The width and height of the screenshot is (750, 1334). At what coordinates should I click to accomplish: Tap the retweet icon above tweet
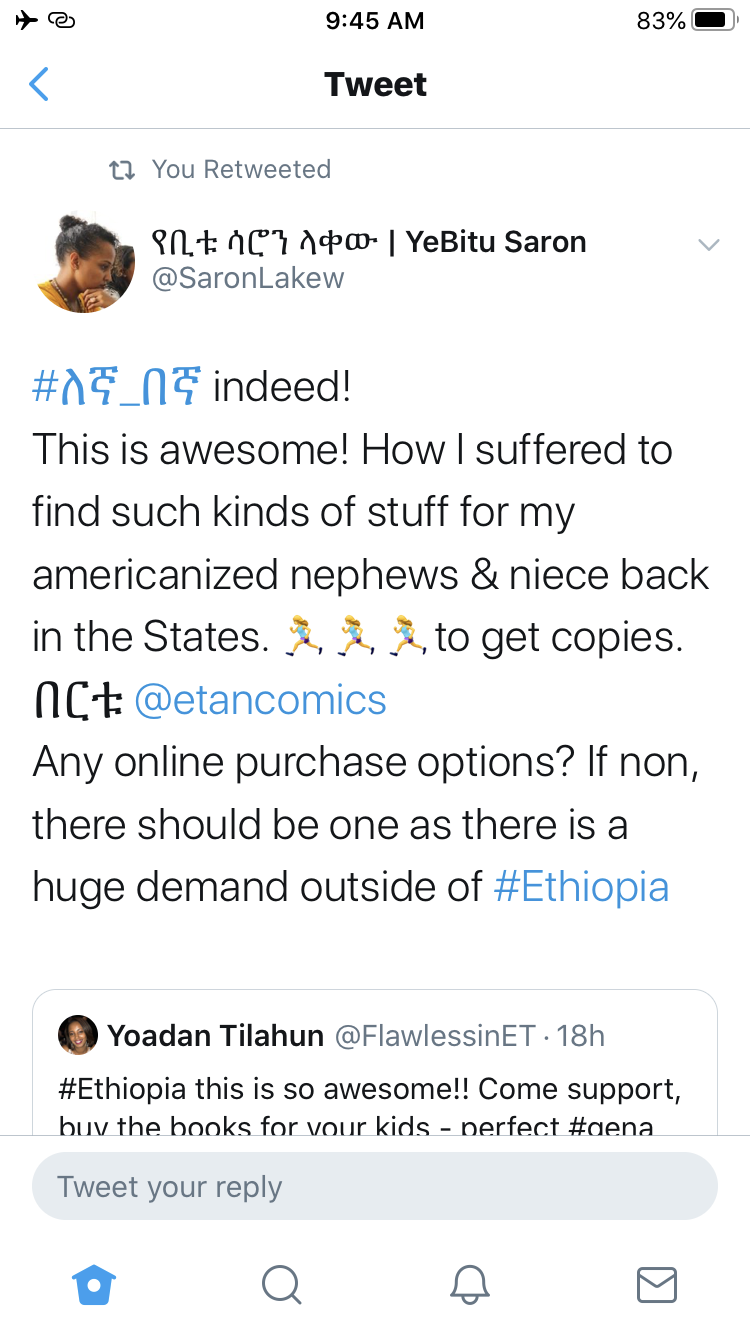(121, 170)
